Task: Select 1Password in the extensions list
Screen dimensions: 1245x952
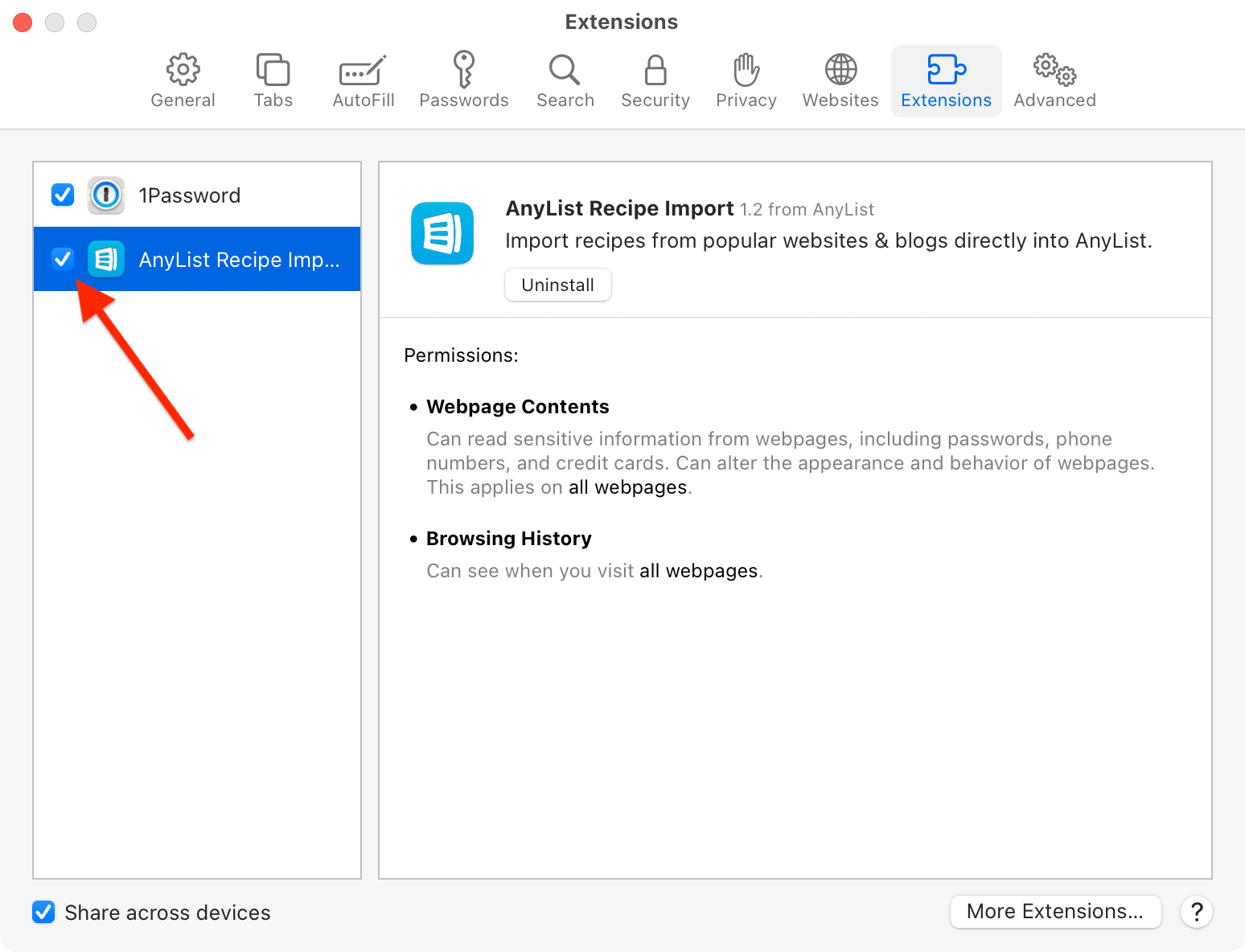Action: tap(189, 195)
